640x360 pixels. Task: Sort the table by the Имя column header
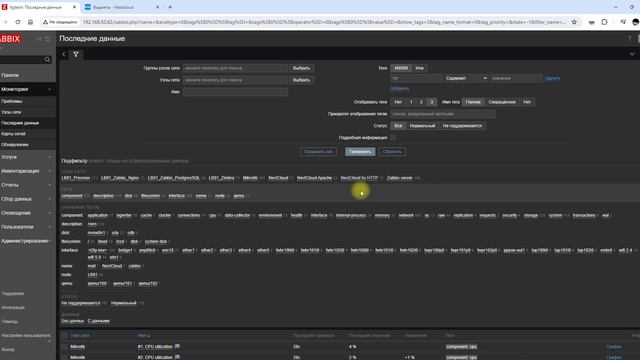click(x=142, y=336)
